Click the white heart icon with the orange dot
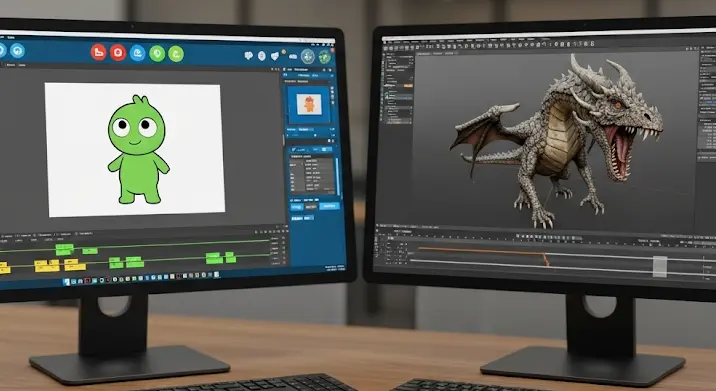 [275, 56]
